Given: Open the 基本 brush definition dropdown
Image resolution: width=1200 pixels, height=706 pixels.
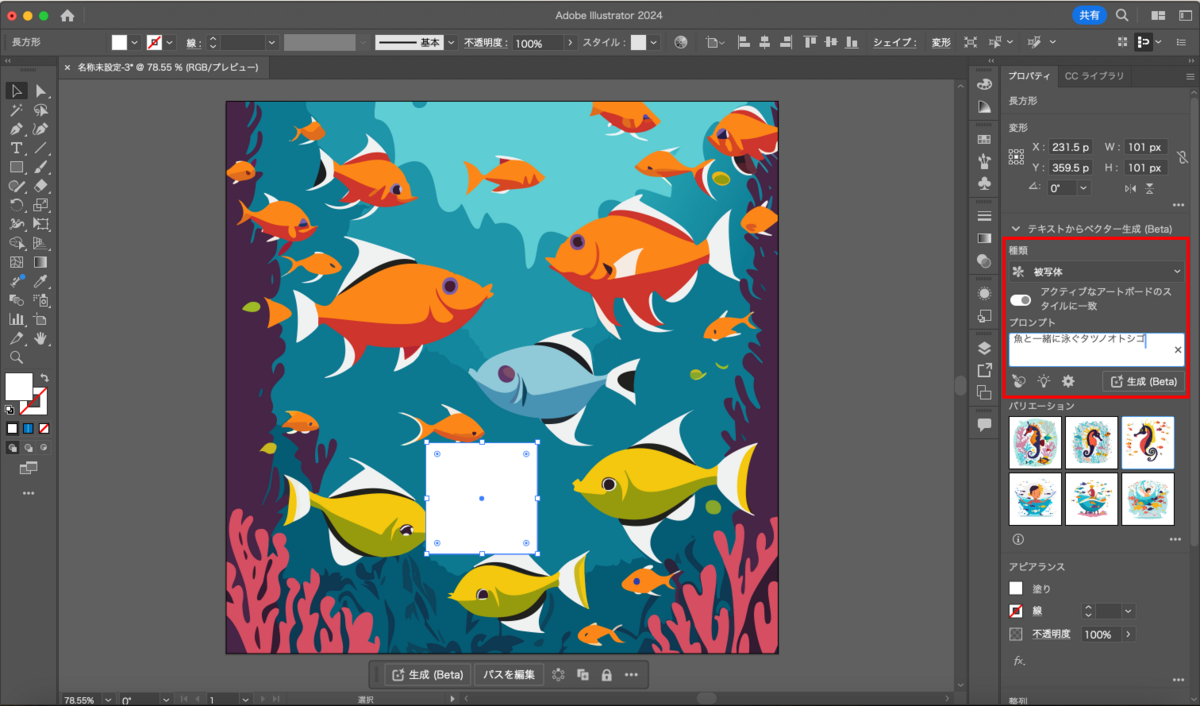Looking at the screenshot, I should (451, 43).
